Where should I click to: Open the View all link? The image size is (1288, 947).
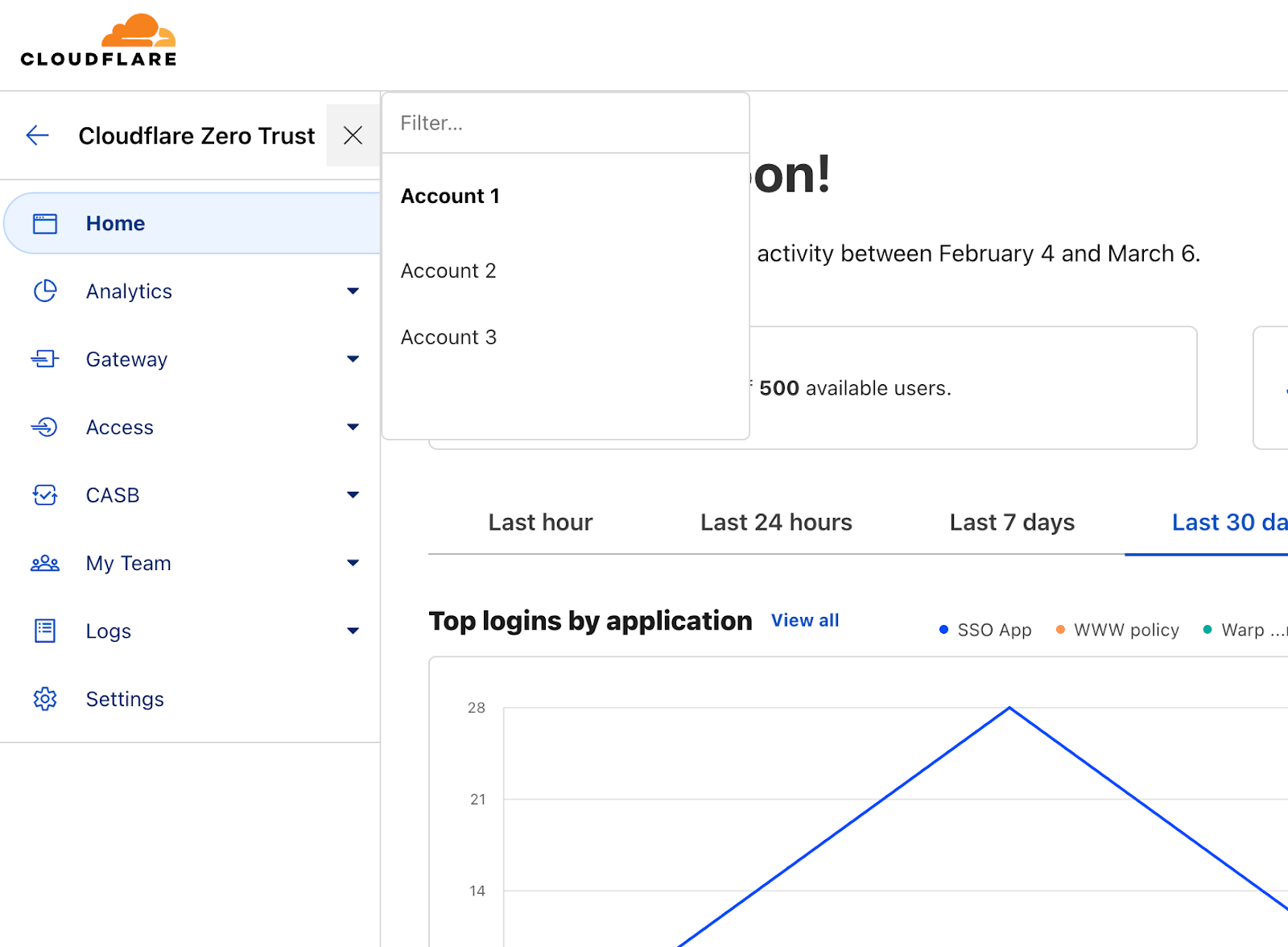(x=804, y=621)
